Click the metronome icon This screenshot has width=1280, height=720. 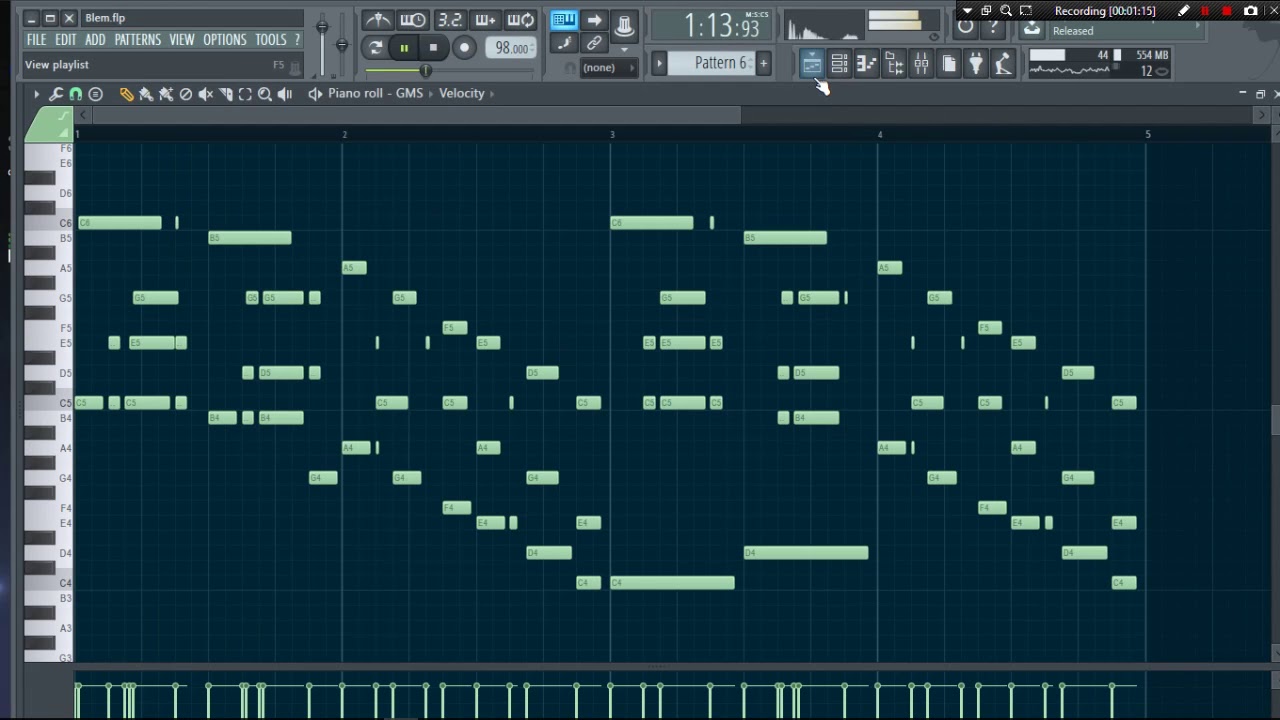click(x=377, y=20)
